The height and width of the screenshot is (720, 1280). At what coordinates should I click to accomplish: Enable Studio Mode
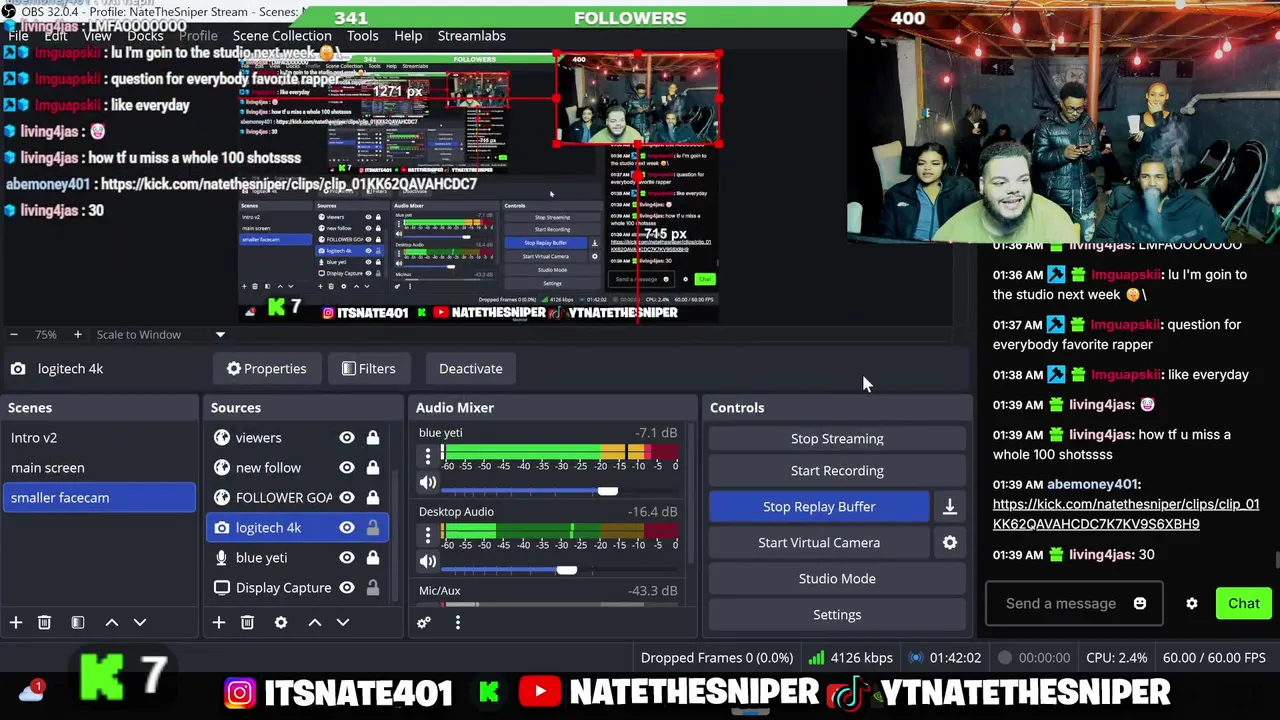coord(837,579)
